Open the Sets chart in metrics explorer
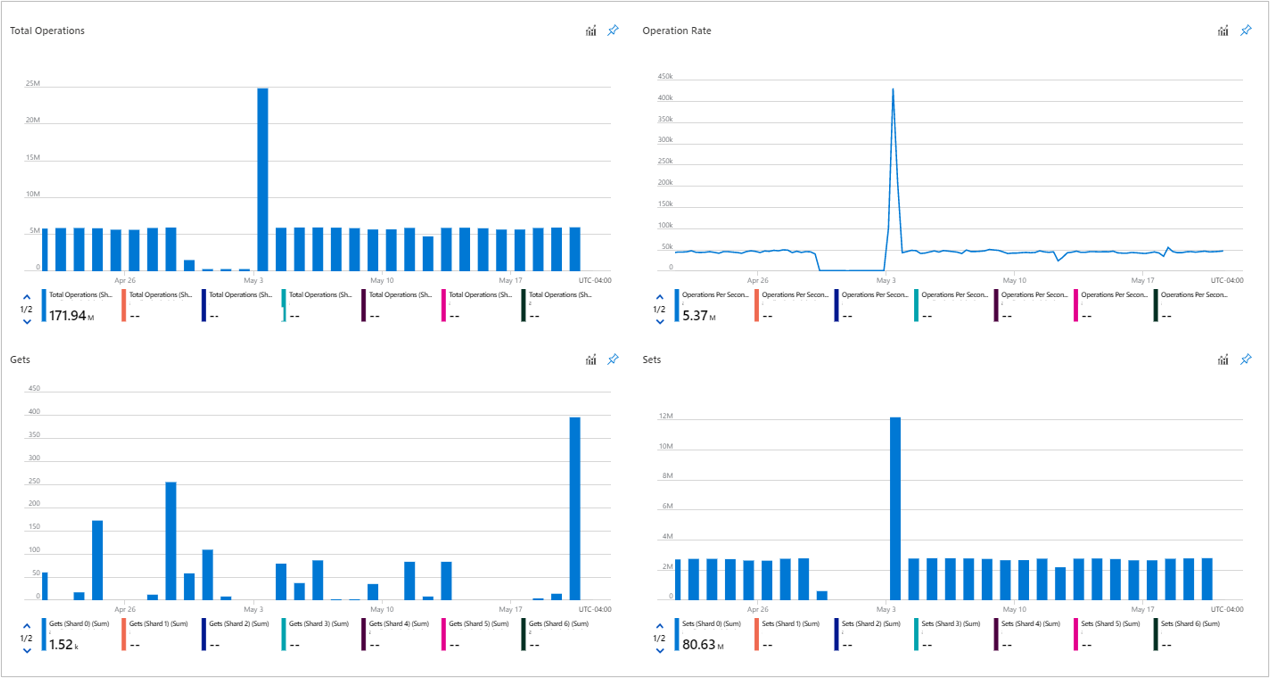This screenshot has height=678, width=1270. pos(1222,359)
